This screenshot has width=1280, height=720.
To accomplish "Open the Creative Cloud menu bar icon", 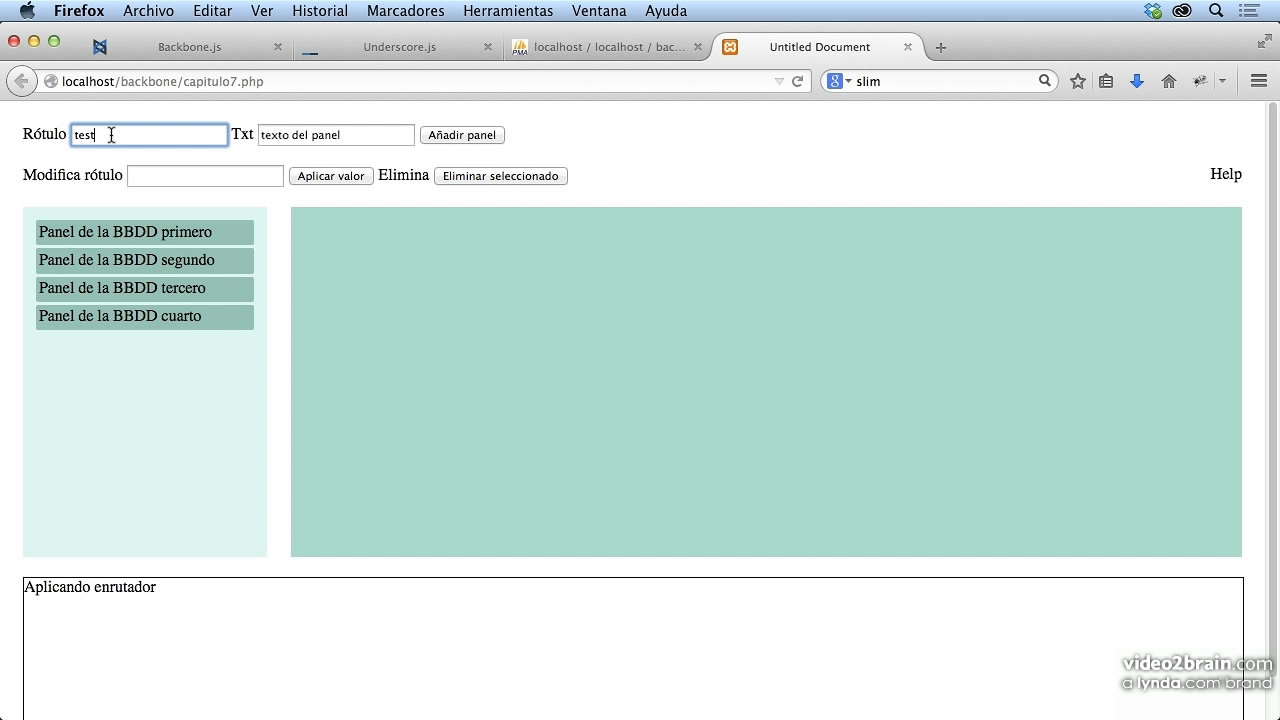I will [1183, 11].
